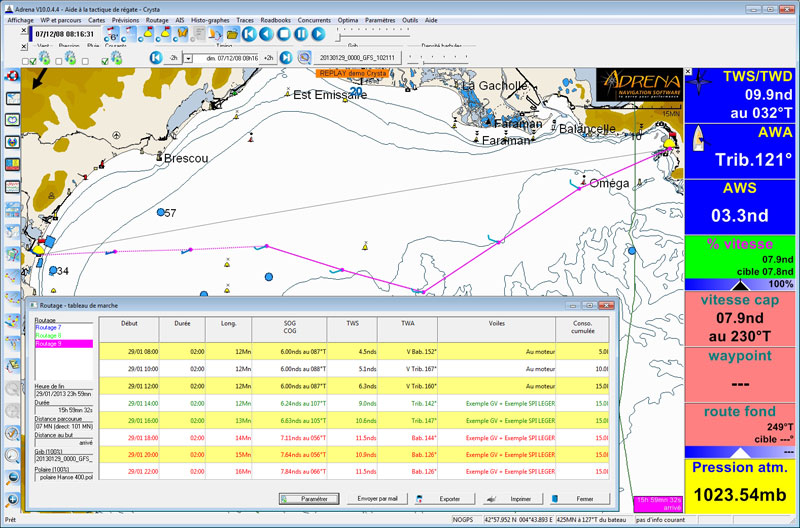Select Routage 9 in the route list

tap(64, 344)
